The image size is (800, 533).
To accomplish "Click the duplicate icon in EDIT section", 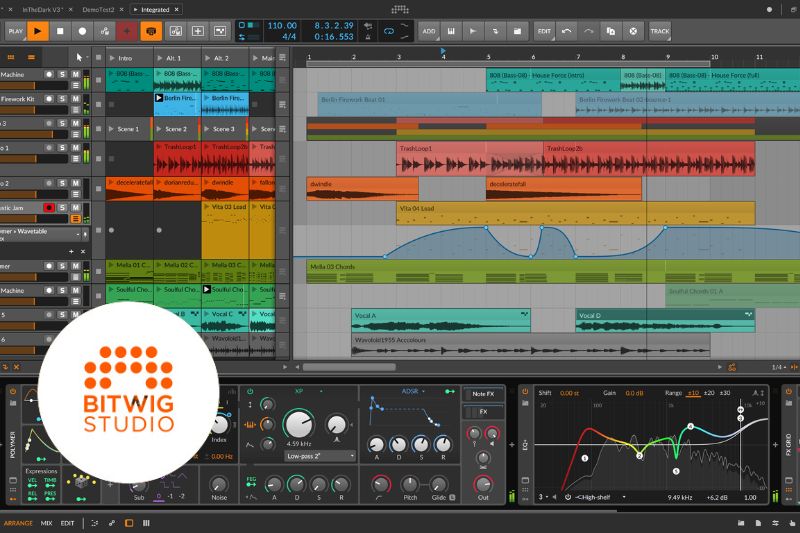I will point(611,31).
